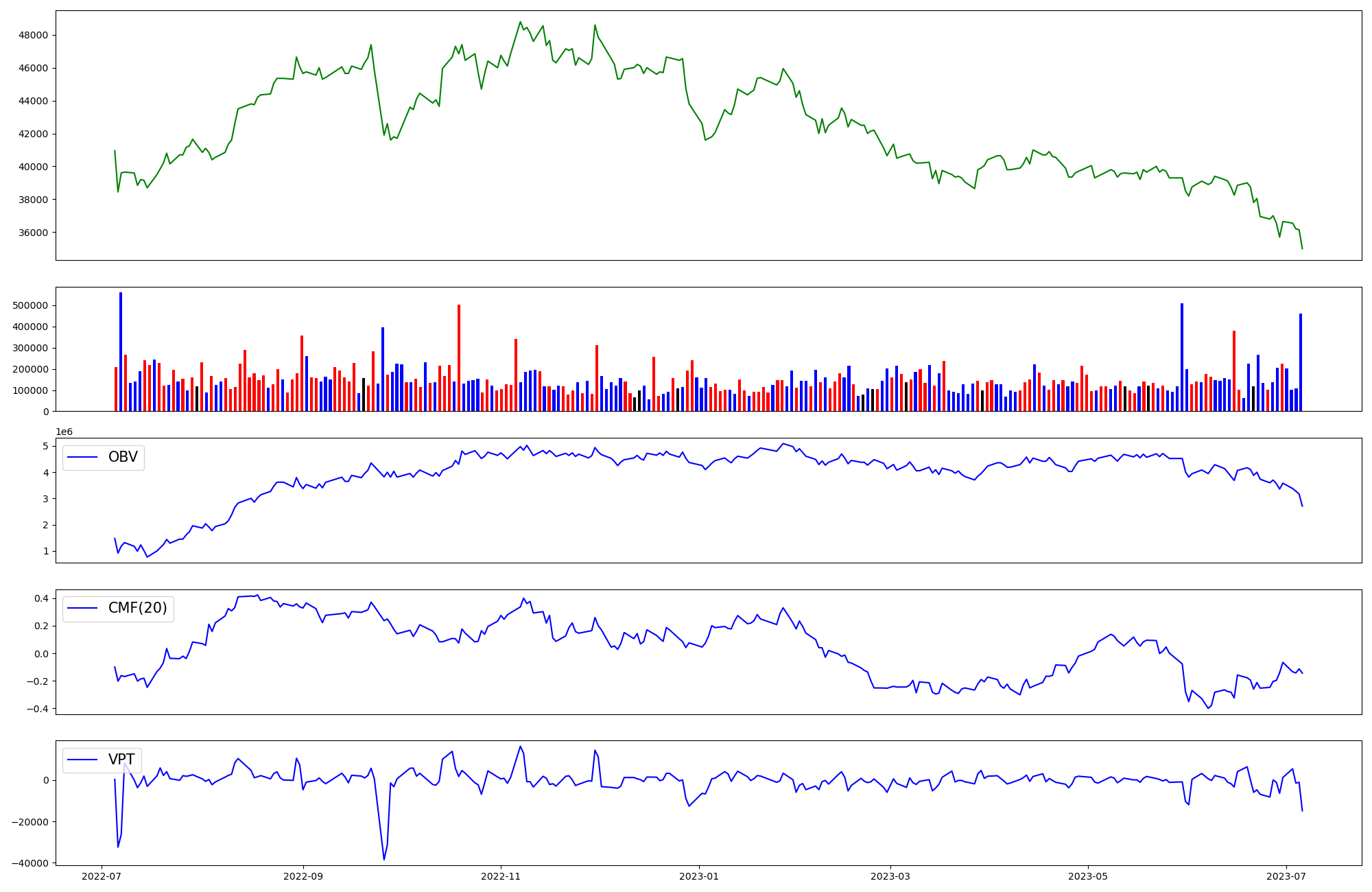Screen dimensions: 1372x892
Task: Click the 2022-11 x-axis date label
Action: [x=500, y=876]
